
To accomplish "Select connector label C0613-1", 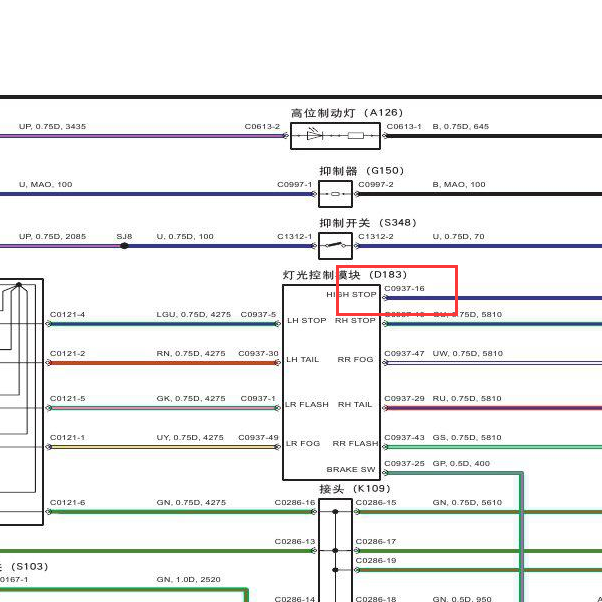I will point(404,126).
